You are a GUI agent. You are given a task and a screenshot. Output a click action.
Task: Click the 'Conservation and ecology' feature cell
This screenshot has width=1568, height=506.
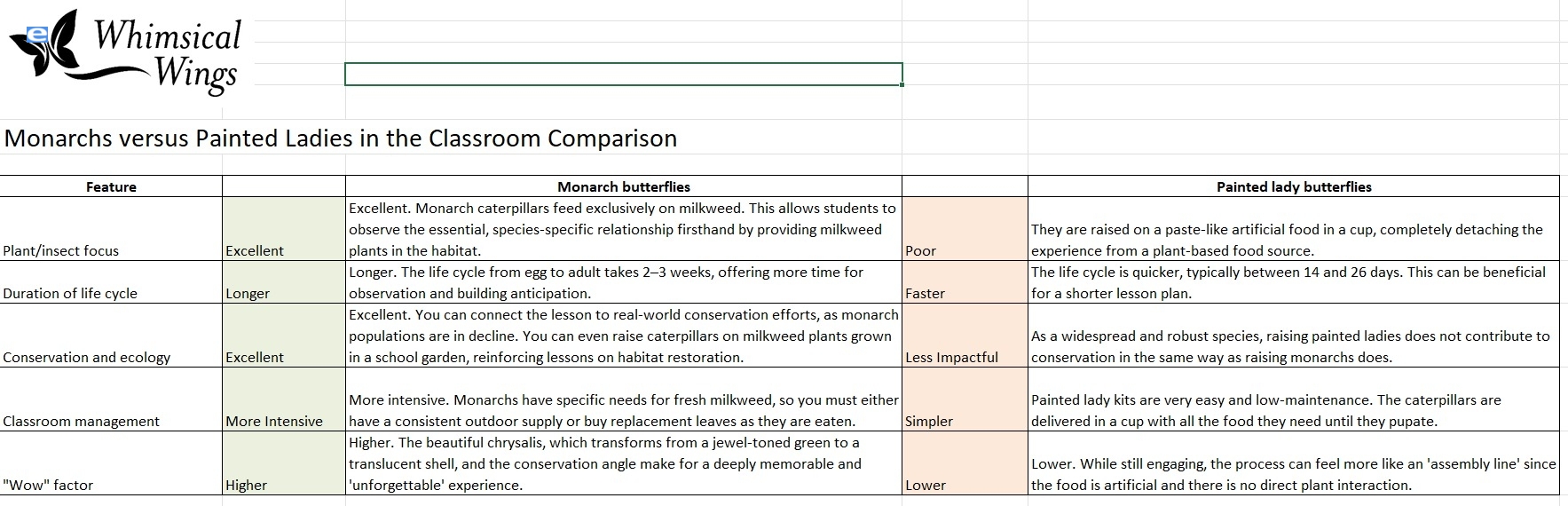click(x=111, y=336)
